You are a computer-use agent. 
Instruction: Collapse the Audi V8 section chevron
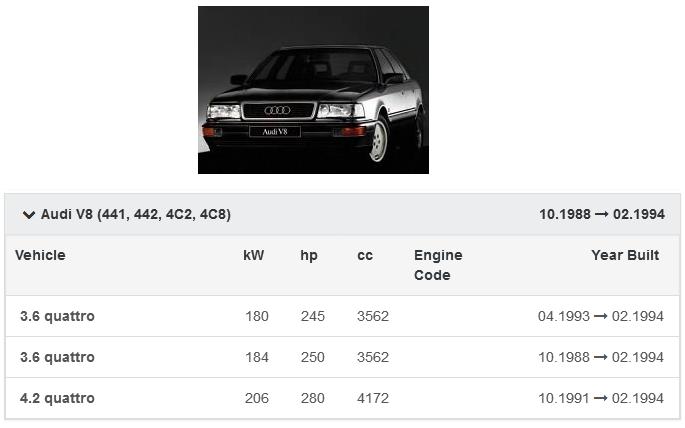coord(28,215)
